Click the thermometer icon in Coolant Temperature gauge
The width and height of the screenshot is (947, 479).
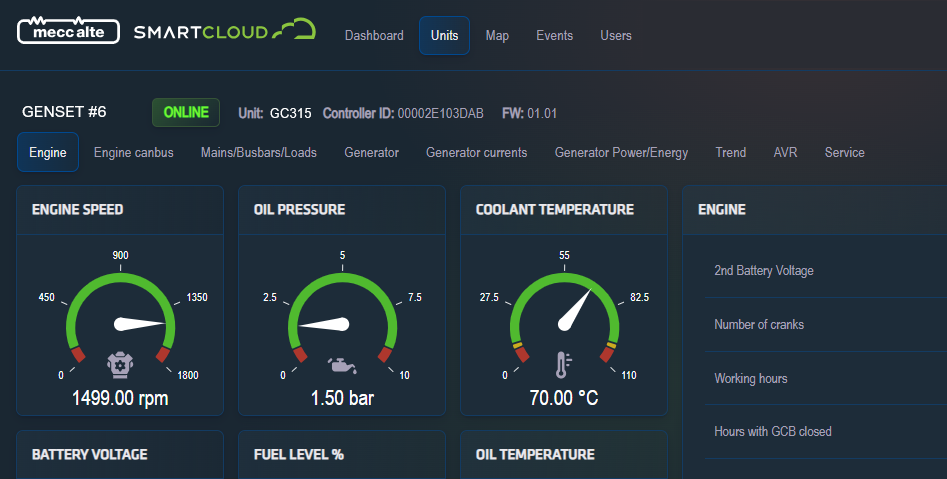[x=563, y=365]
